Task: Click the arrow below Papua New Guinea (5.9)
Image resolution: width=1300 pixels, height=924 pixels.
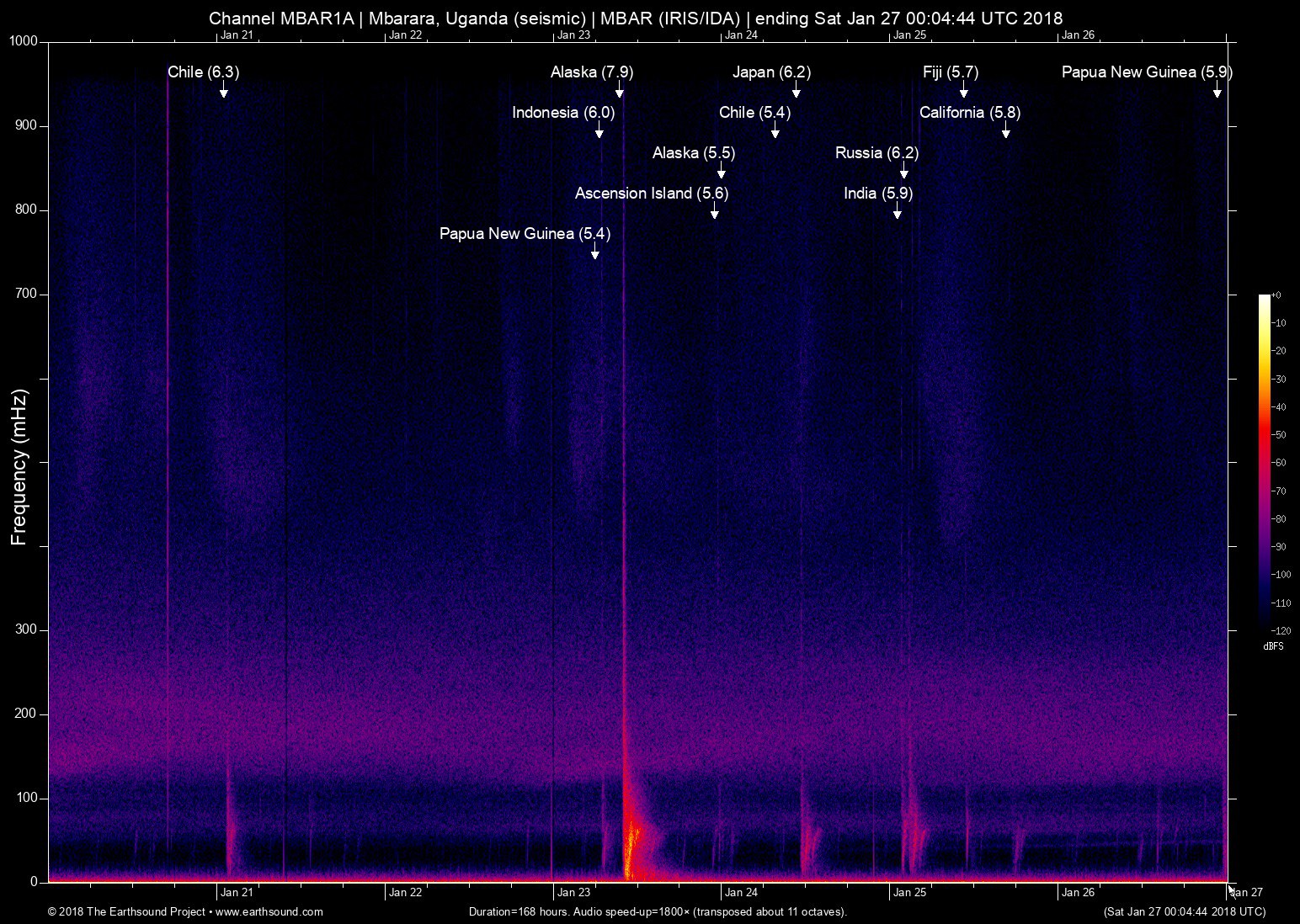Action: coord(1217,89)
